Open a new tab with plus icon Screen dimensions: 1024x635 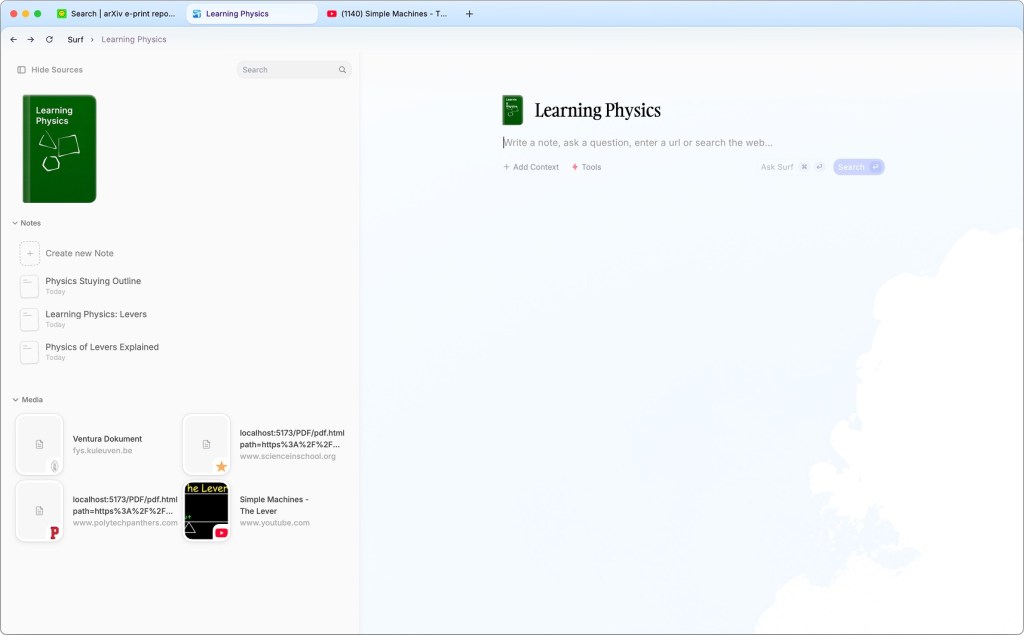[x=470, y=14]
